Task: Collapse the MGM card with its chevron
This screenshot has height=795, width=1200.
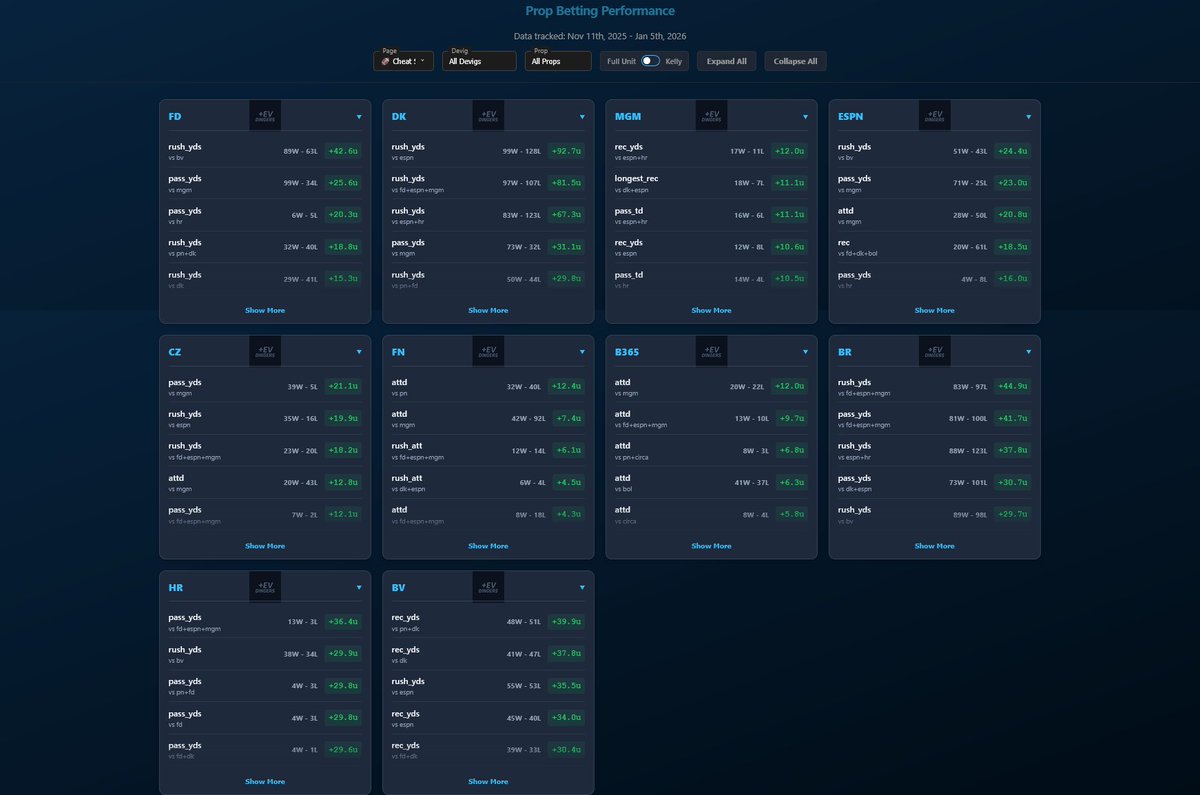Action: (805, 116)
